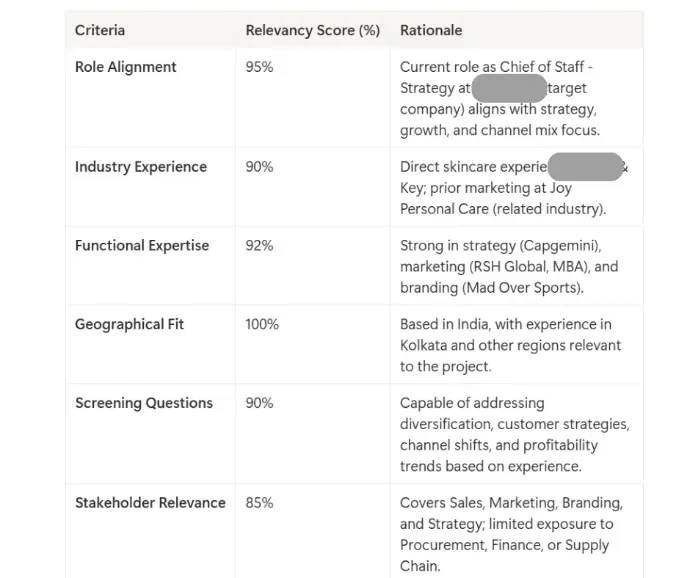This screenshot has height=578, width=690.
Task: Click the Relevancy Score (%) column header
Action: click(312, 30)
